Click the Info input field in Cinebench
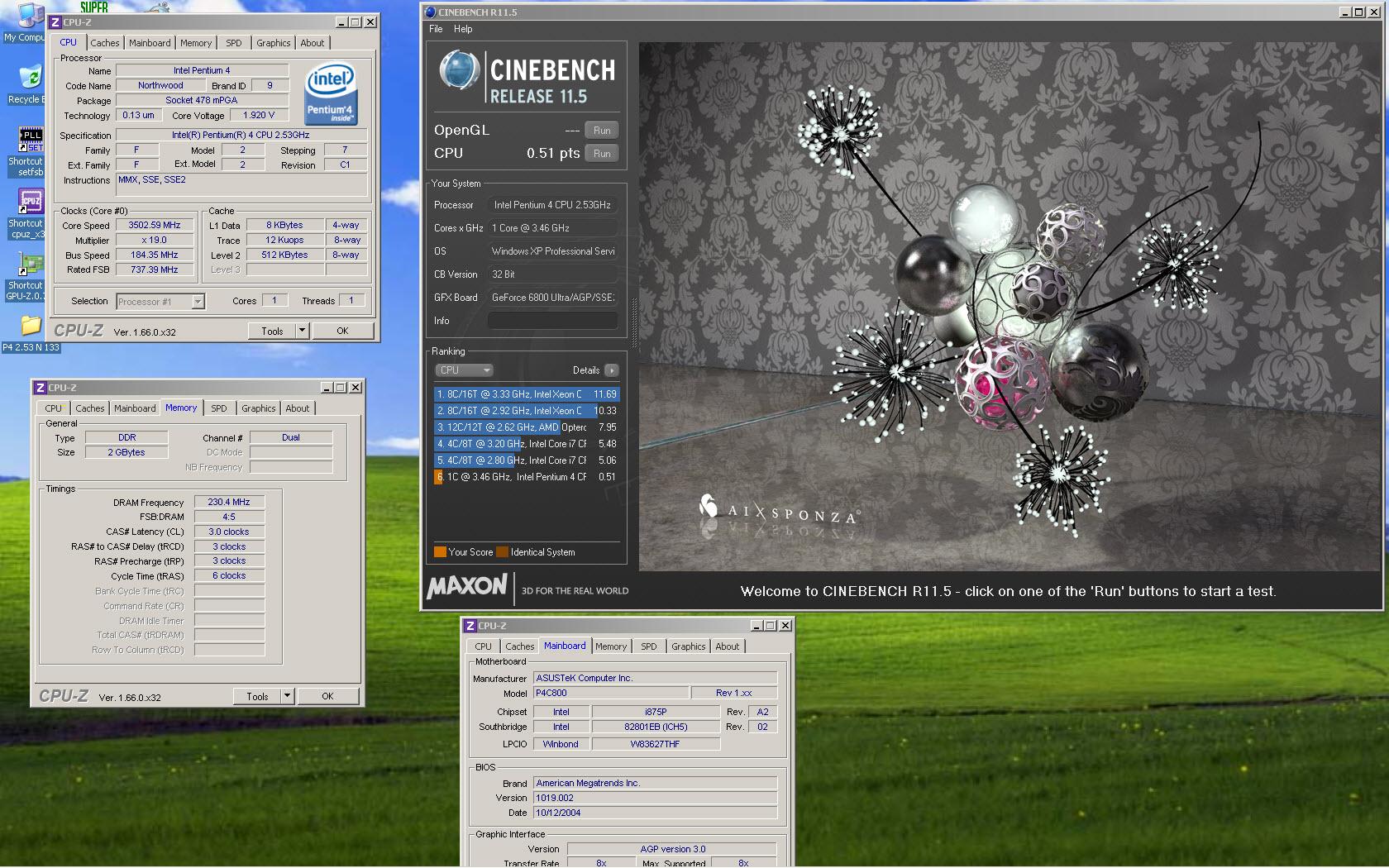The image size is (1389, 868). coord(553,321)
